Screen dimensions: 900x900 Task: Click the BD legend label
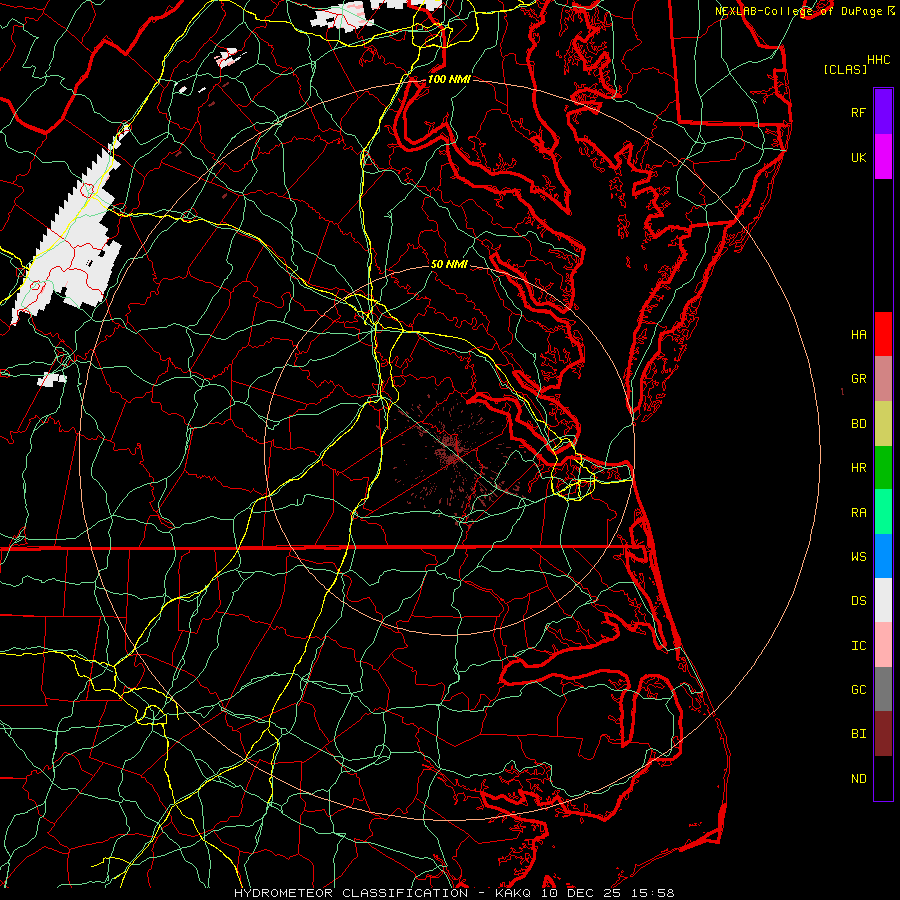pos(859,424)
